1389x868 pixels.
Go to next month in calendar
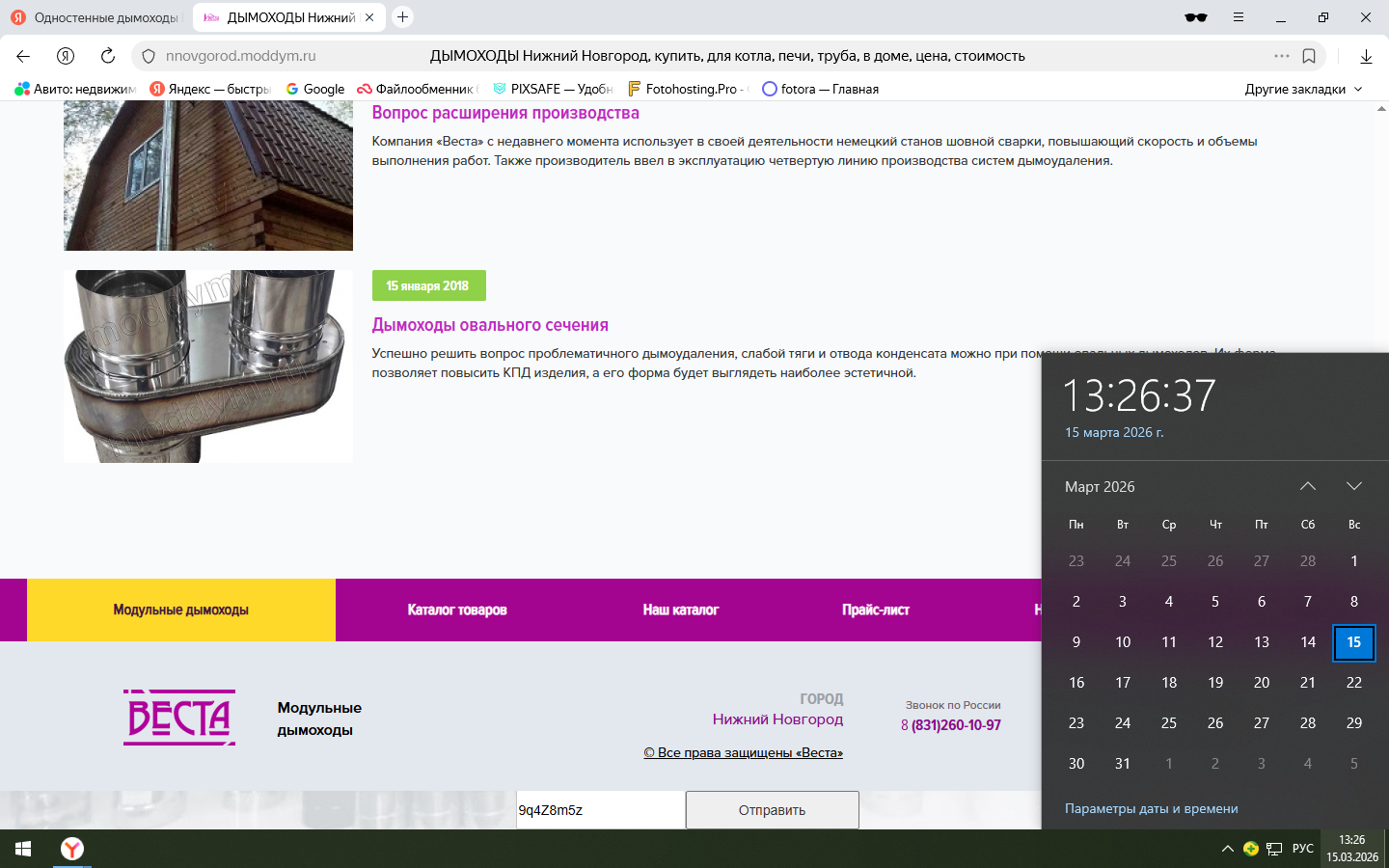click(x=1354, y=486)
